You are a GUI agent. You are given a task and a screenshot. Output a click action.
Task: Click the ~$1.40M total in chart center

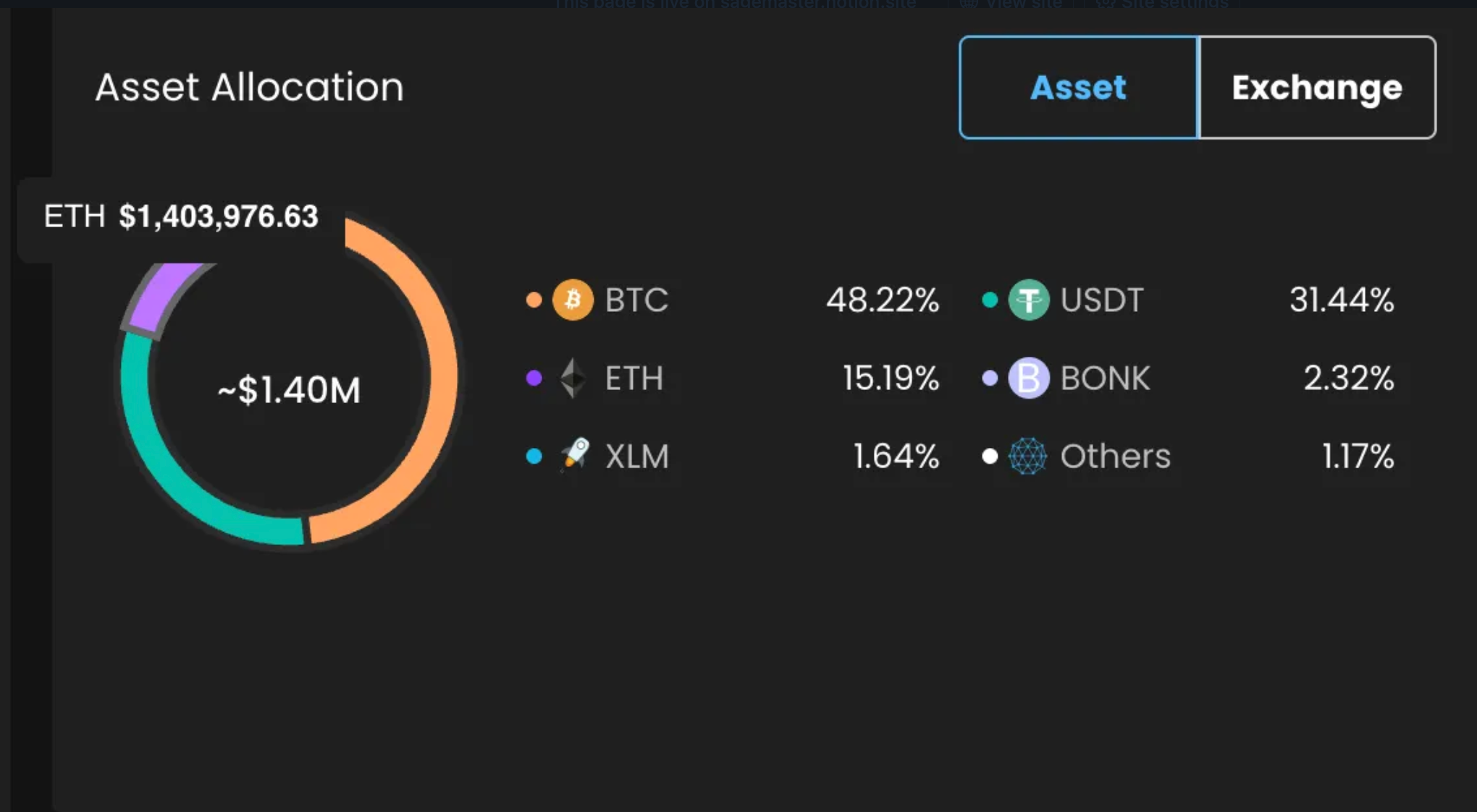click(289, 390)
